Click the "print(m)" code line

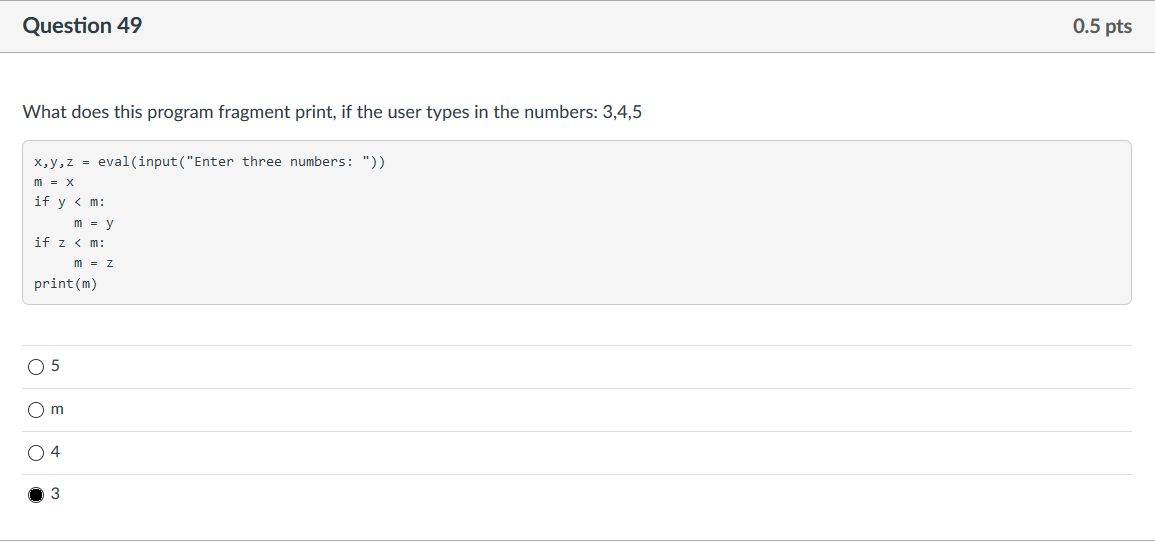[x=66, y=284]
